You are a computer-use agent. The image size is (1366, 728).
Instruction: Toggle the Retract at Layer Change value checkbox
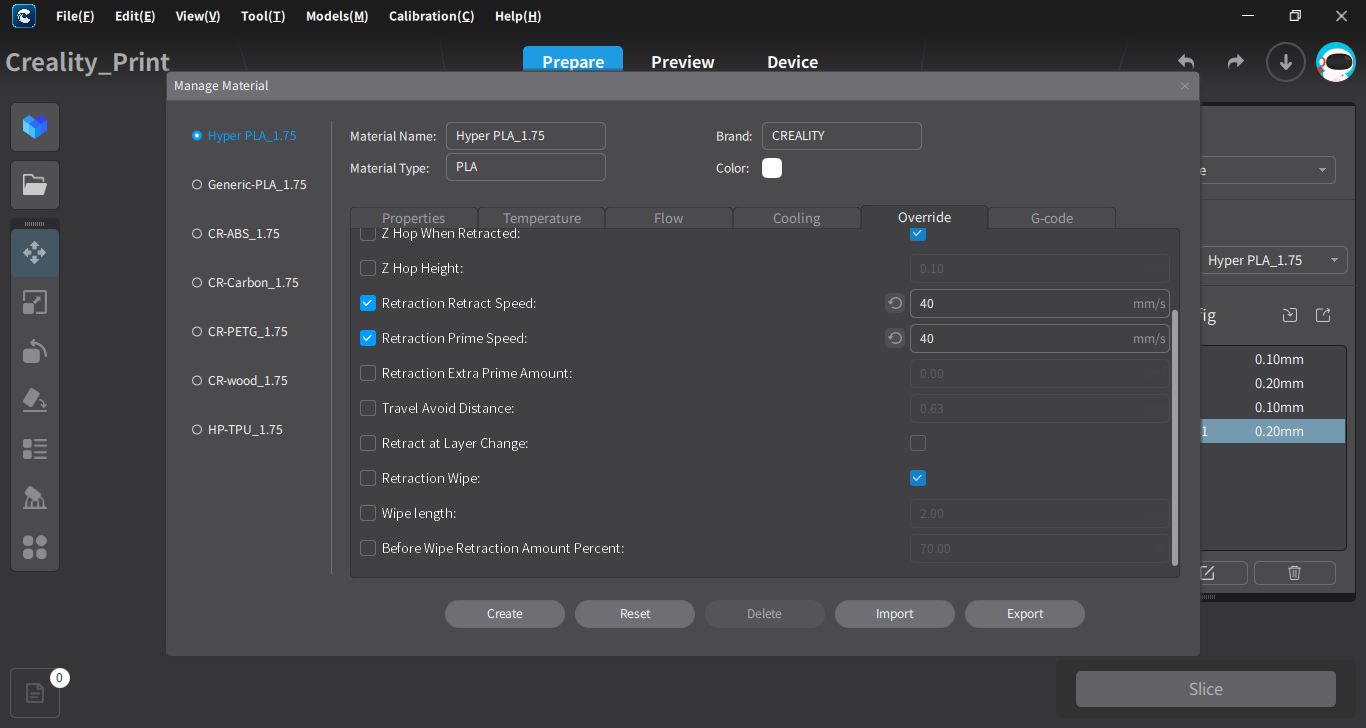click(x=918, y=443)
